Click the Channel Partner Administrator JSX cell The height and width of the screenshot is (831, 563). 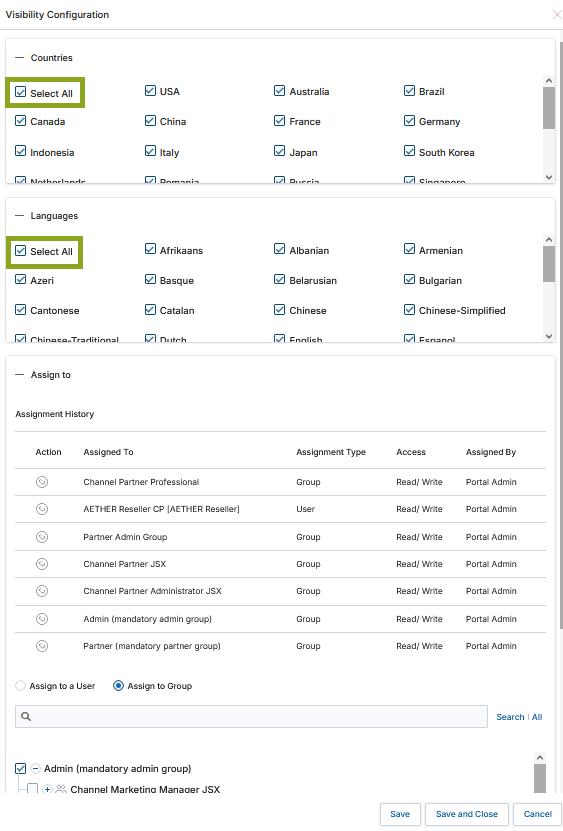152,591
